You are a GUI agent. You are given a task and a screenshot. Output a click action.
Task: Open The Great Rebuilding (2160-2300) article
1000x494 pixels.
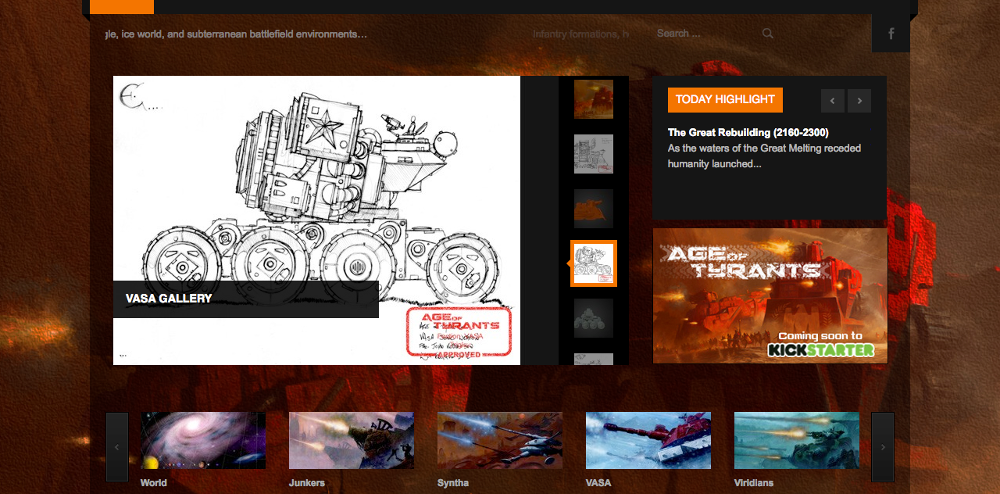click(x=748, y=132)
